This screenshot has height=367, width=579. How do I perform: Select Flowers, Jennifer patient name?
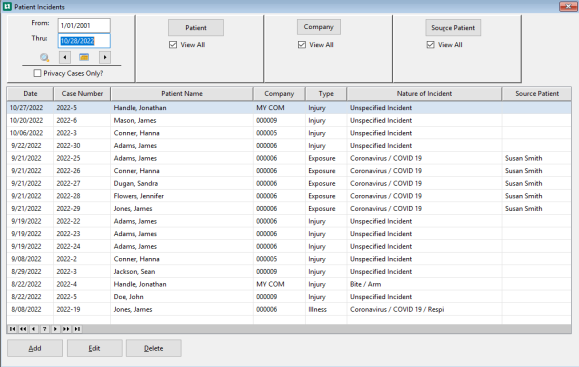138,196
